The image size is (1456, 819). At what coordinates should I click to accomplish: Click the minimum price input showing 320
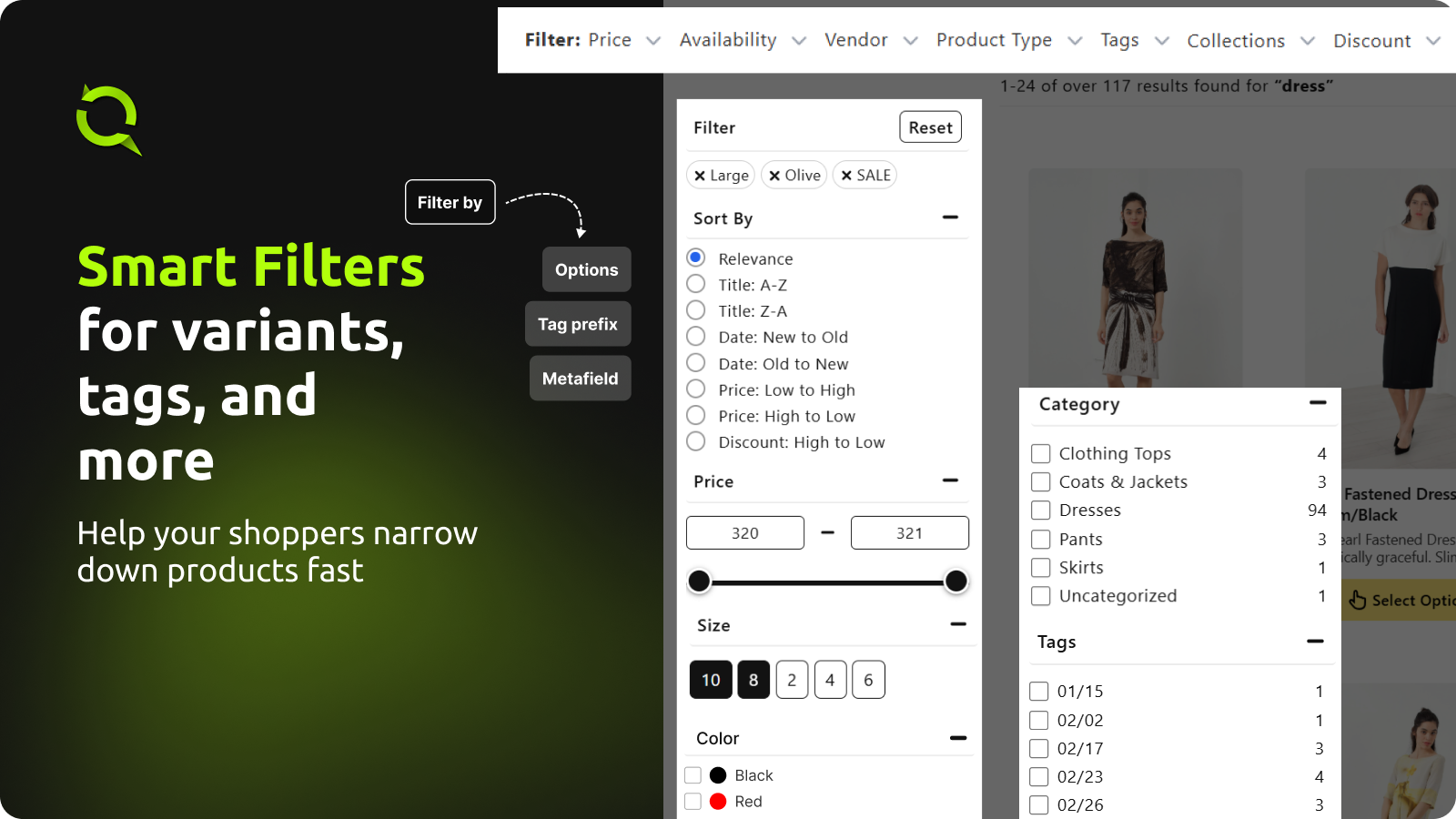744,532
